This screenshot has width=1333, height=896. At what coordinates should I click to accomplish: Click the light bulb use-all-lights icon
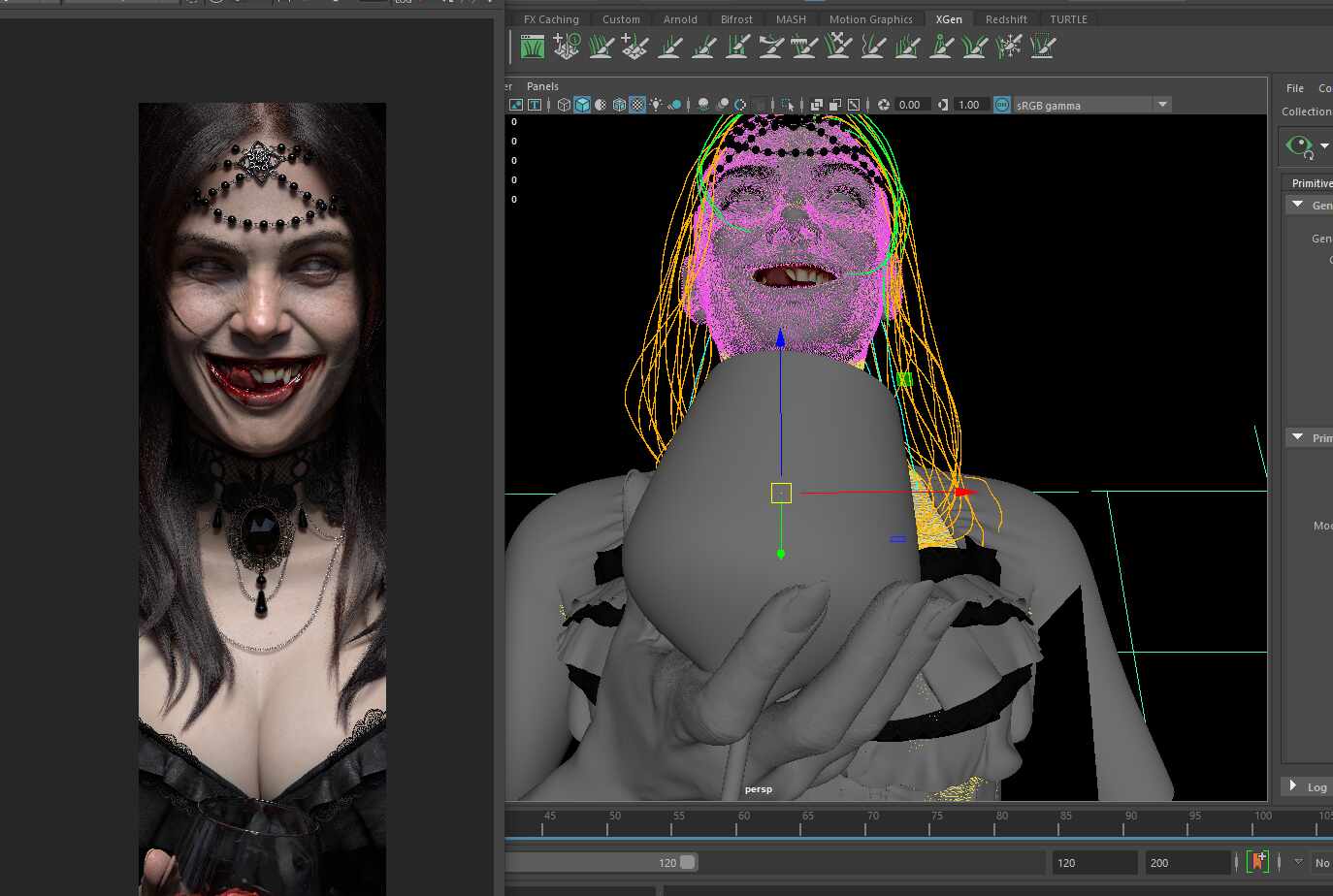[x=657, y=105]
